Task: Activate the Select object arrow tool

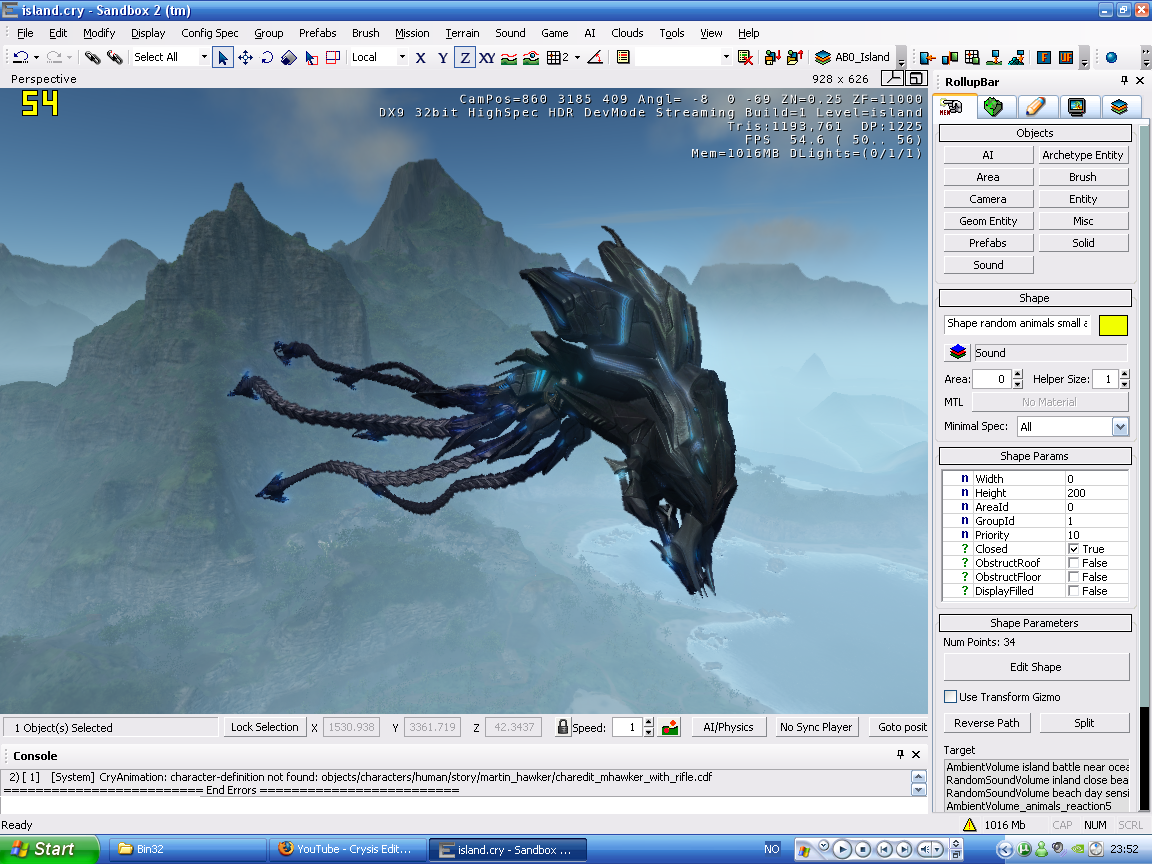Action: [223, 57]
